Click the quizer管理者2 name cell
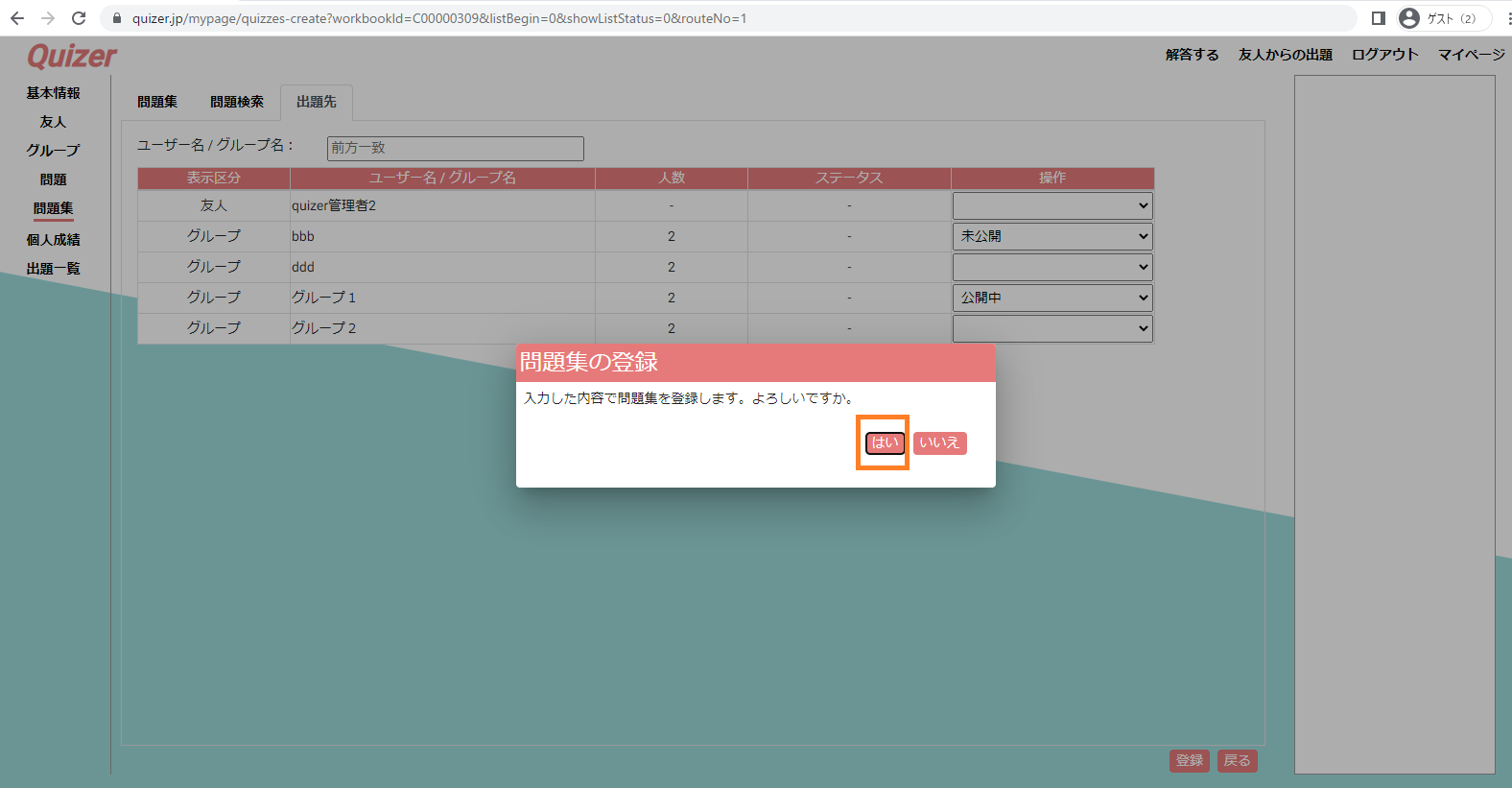The image size is (1512, 788). (442, 205)
